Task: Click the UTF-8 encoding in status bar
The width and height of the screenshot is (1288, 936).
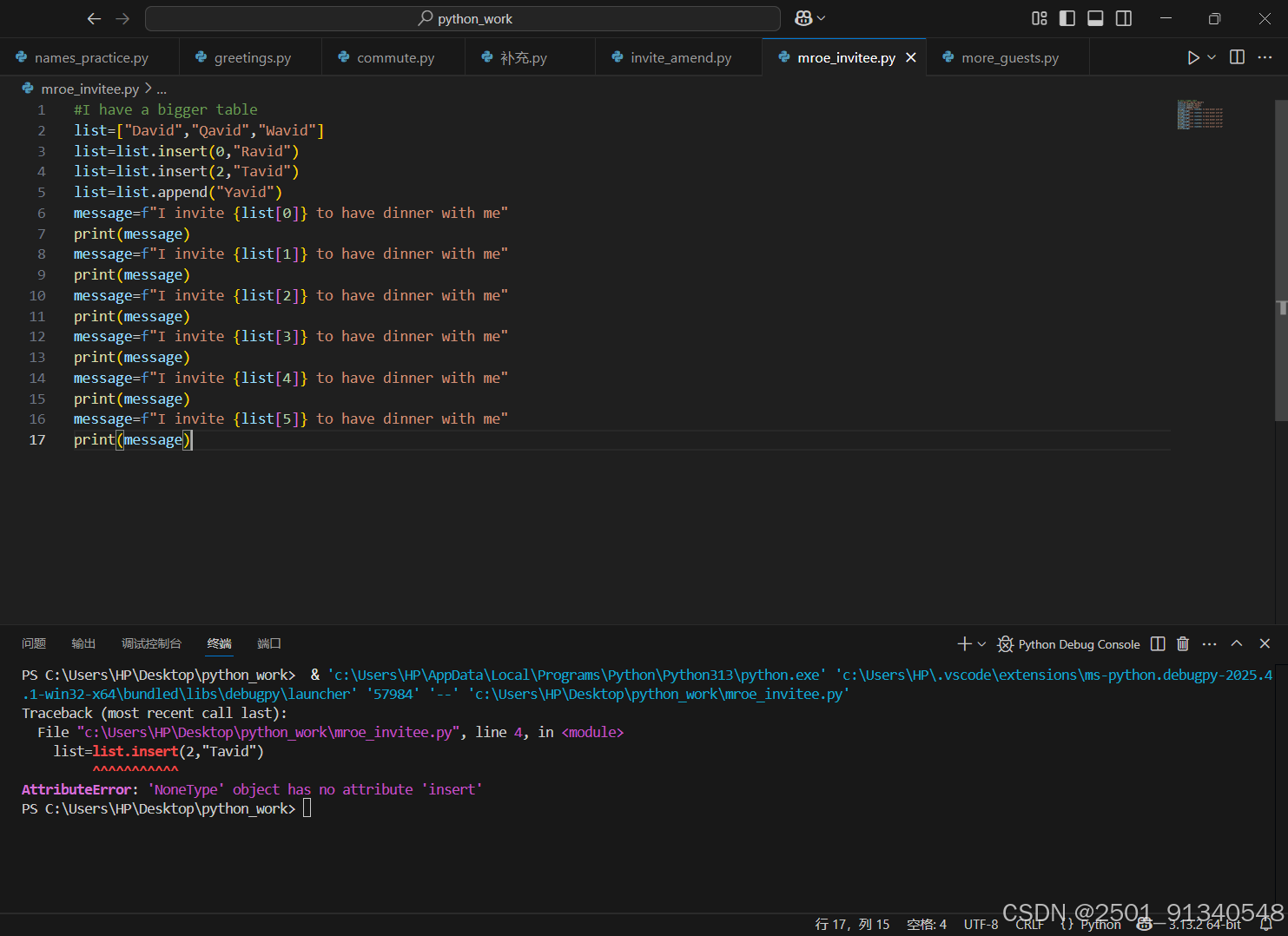Action: 981,925
